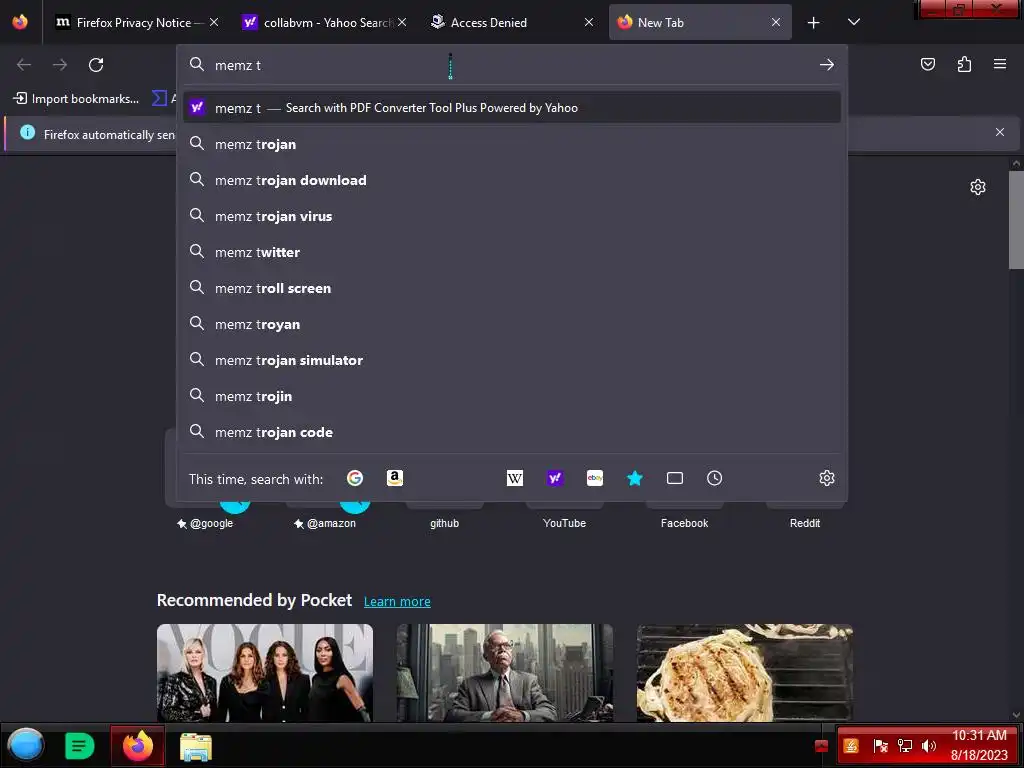The width and height of the screenshot is (1024, 768).
Task: Choose suggestion "memz trojan"
Action: tap(512, 144)
